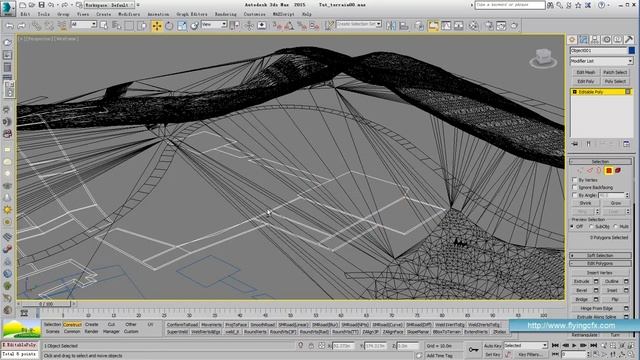
Task: Click the Align tool icon
Action: [x=404, y=26]
